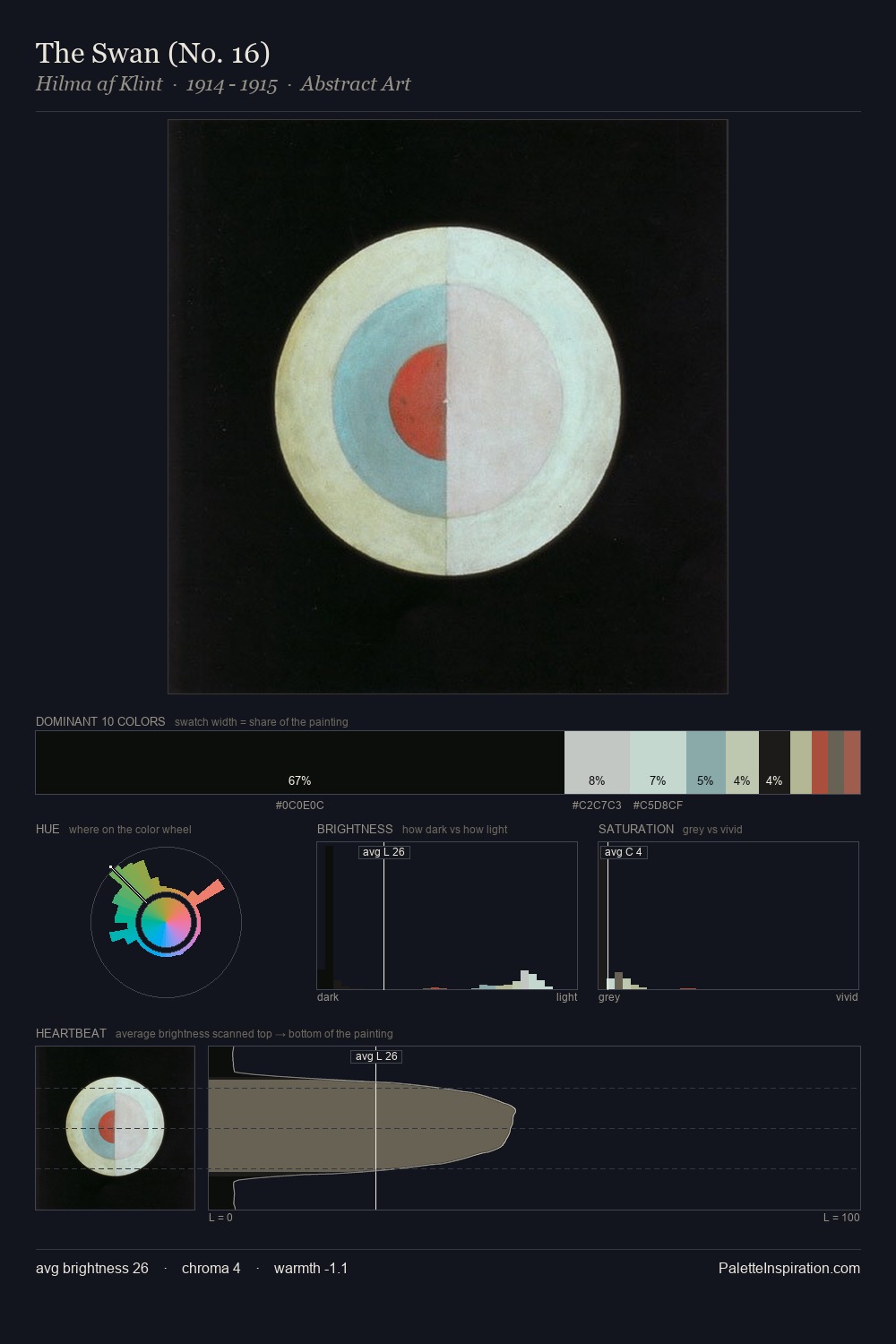Viewport: 896px width, 1344px height.
Task: Click hex code #C2C7C3
Action: (597, 806)
